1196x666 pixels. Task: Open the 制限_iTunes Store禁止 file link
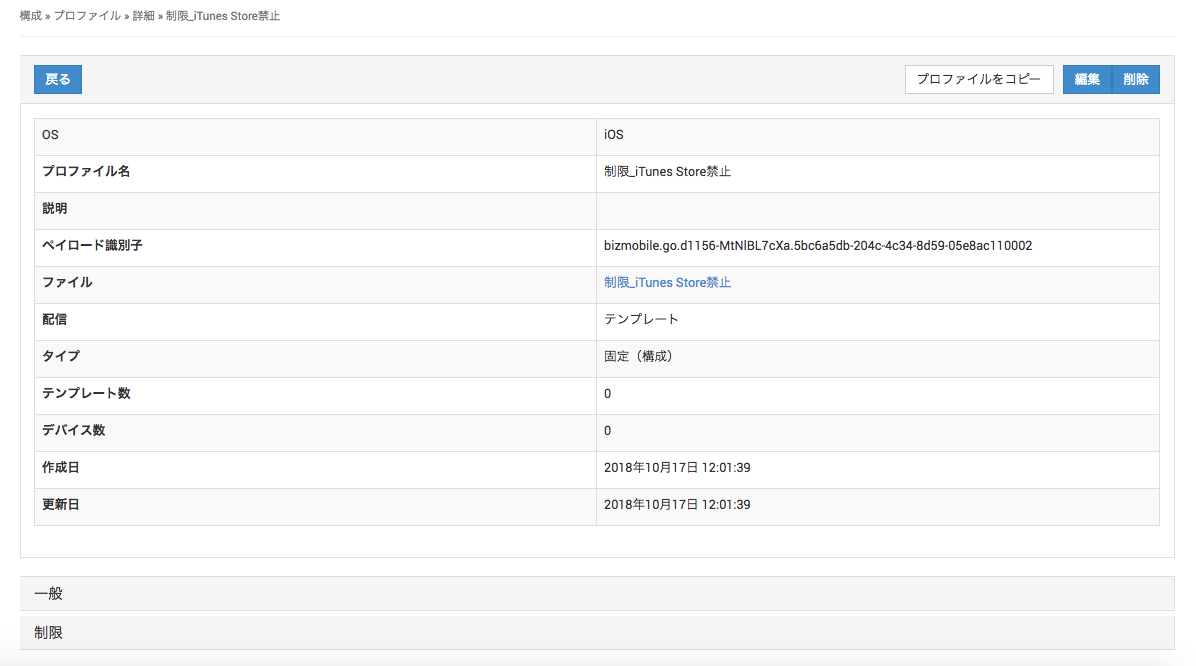coord(667,283)
